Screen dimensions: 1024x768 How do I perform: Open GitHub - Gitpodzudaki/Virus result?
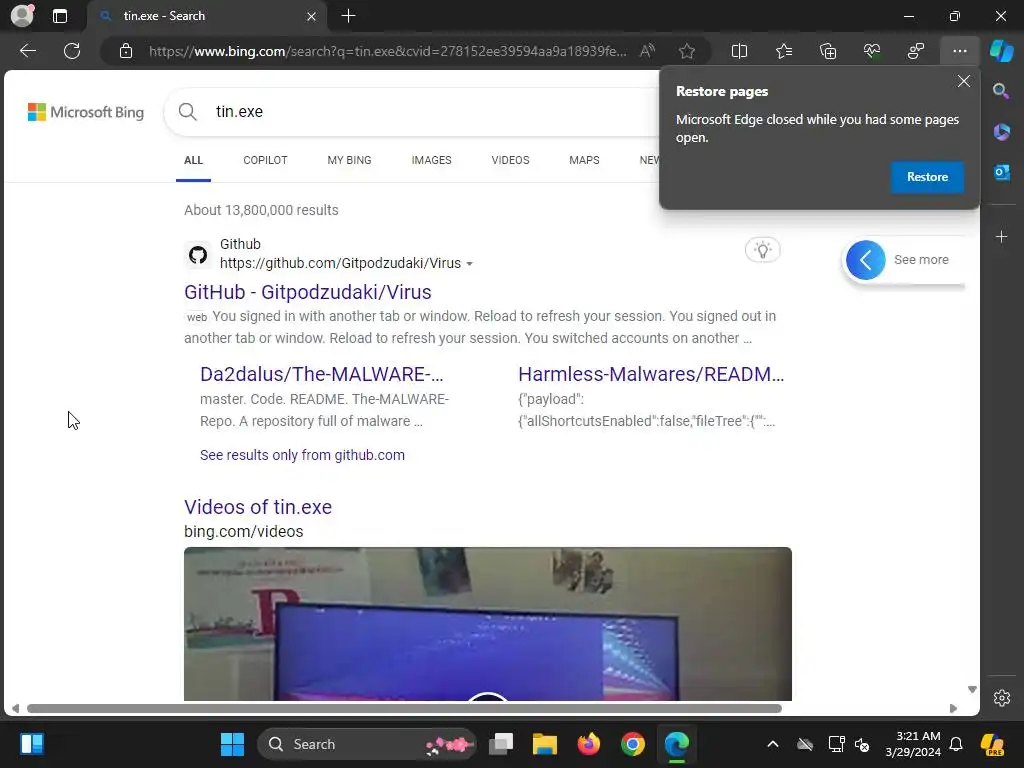[x=308, y=292]
